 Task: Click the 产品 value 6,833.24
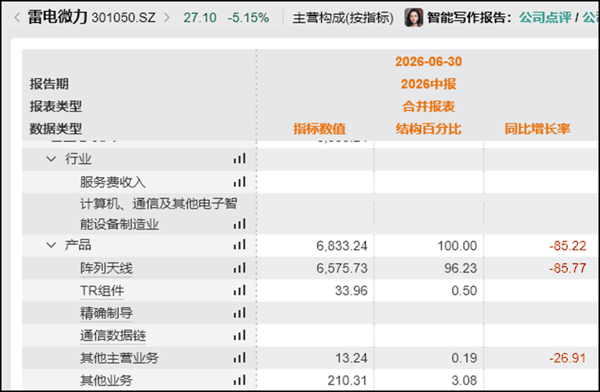[342, 245]
